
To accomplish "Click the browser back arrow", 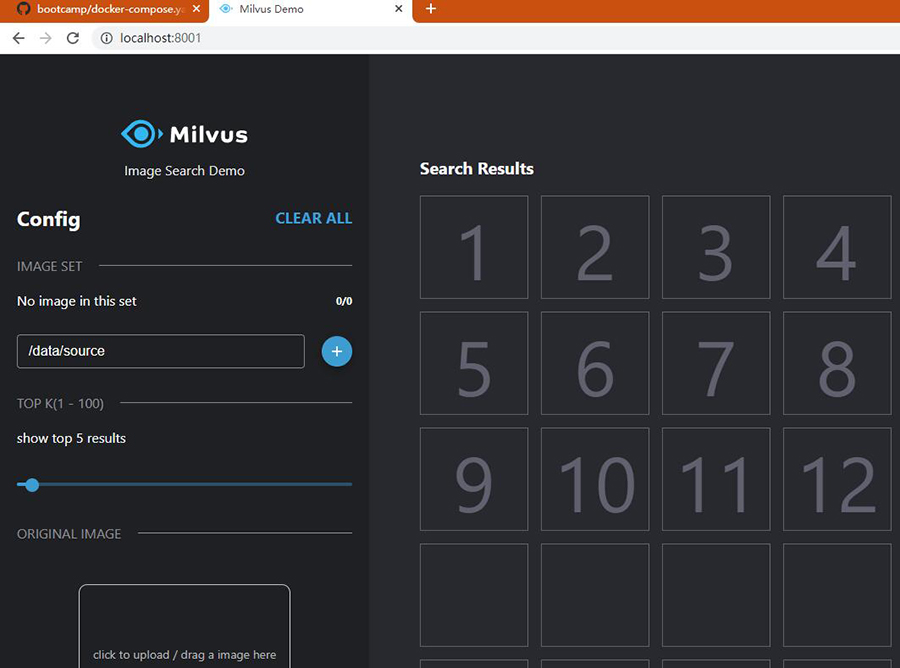I will (x=18, y=38).
